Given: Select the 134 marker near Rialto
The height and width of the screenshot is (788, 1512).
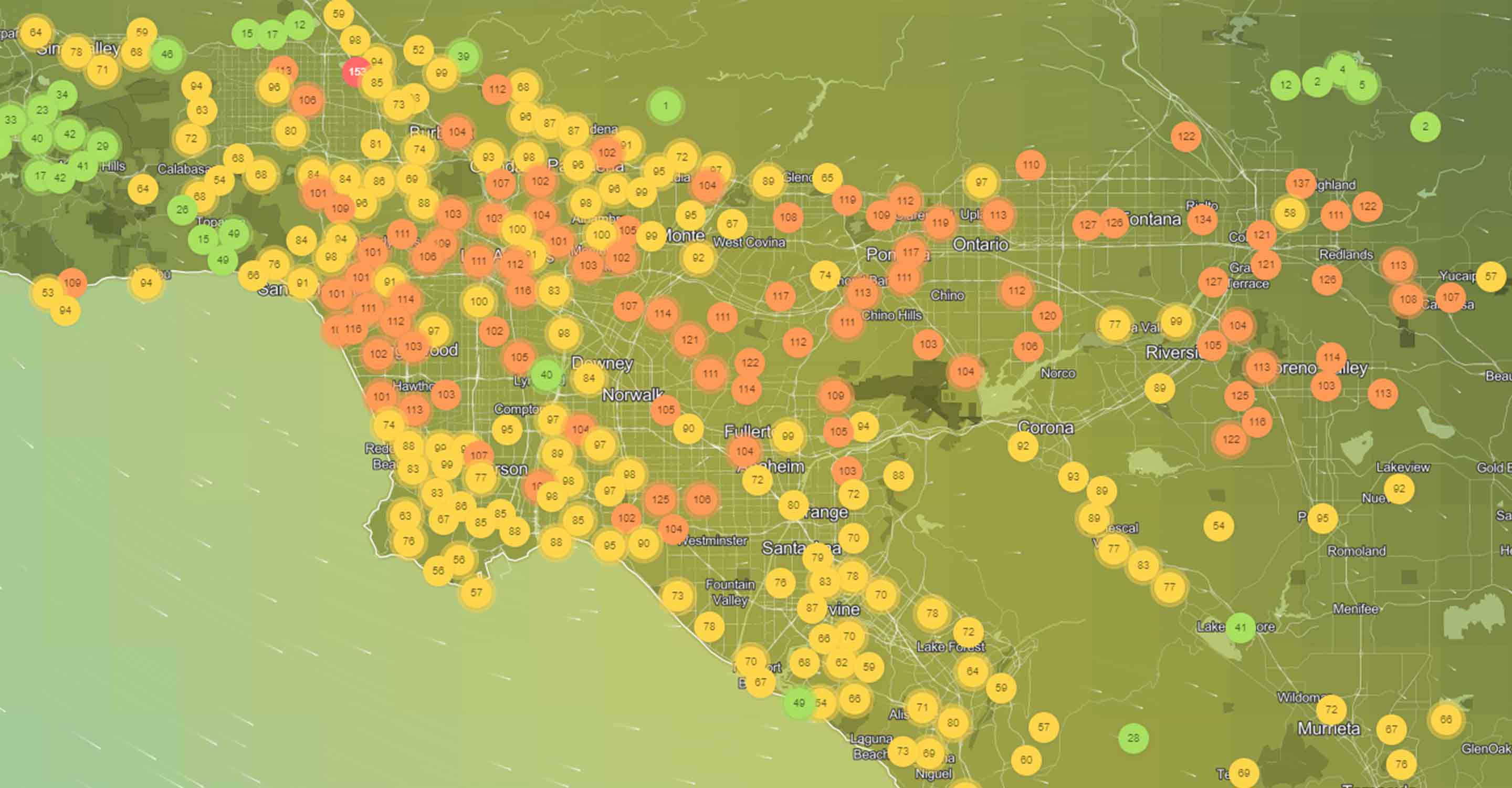Looking at the screenshot, I should tap(1202, 219).
